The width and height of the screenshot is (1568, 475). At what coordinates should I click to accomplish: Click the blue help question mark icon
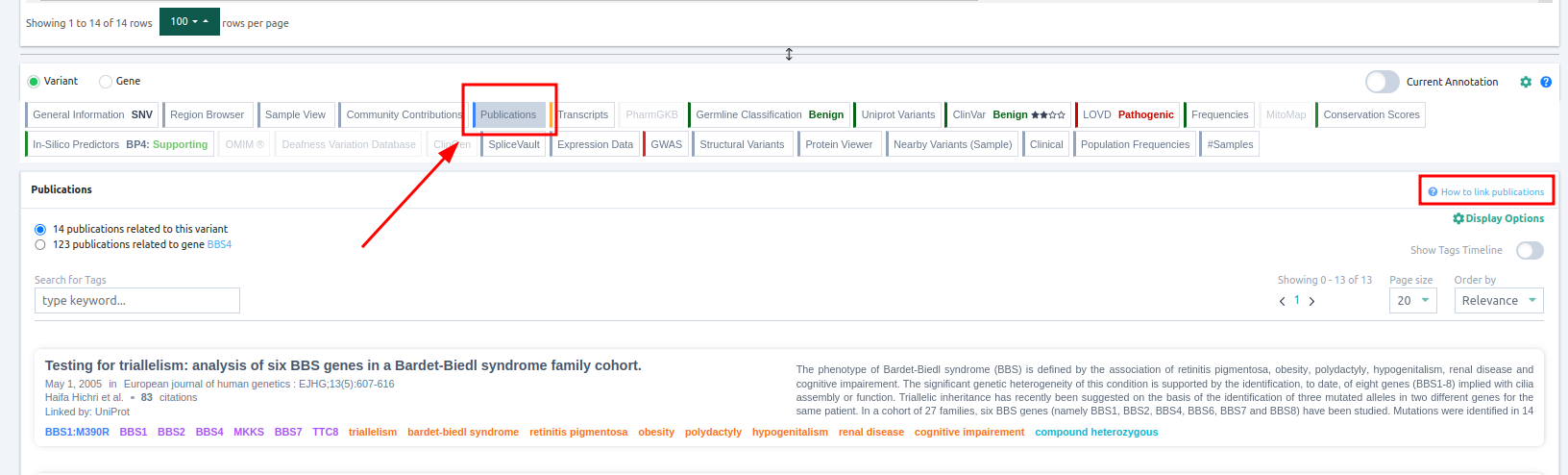1546,82
